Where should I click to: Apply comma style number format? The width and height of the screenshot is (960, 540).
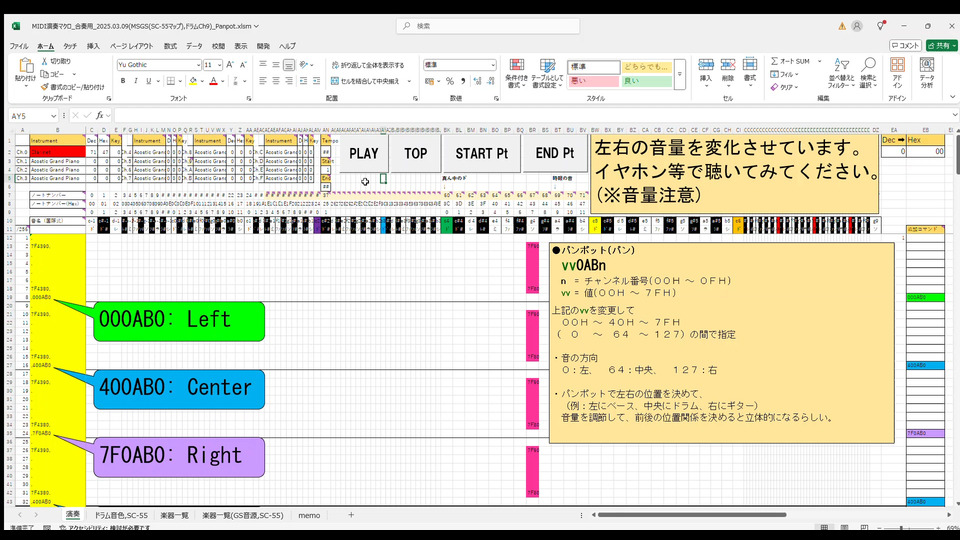[463, 81]
